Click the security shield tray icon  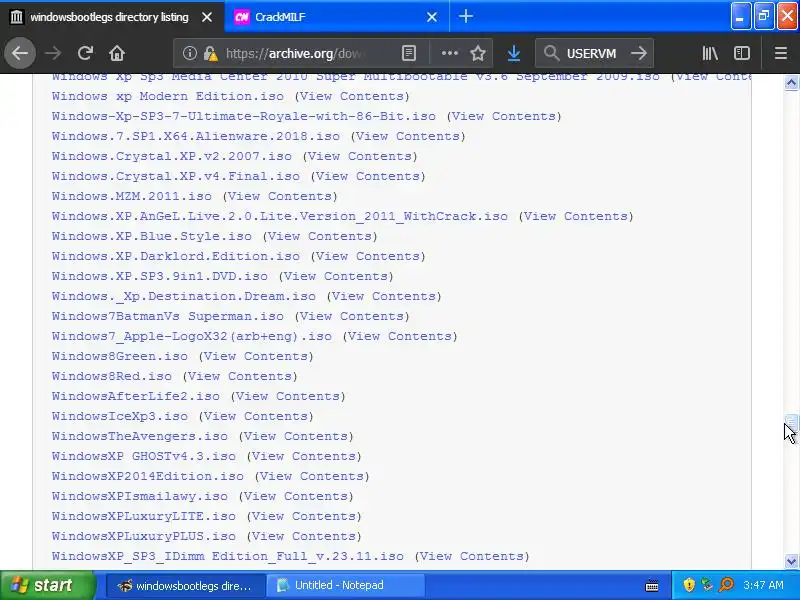click(689, 585)
